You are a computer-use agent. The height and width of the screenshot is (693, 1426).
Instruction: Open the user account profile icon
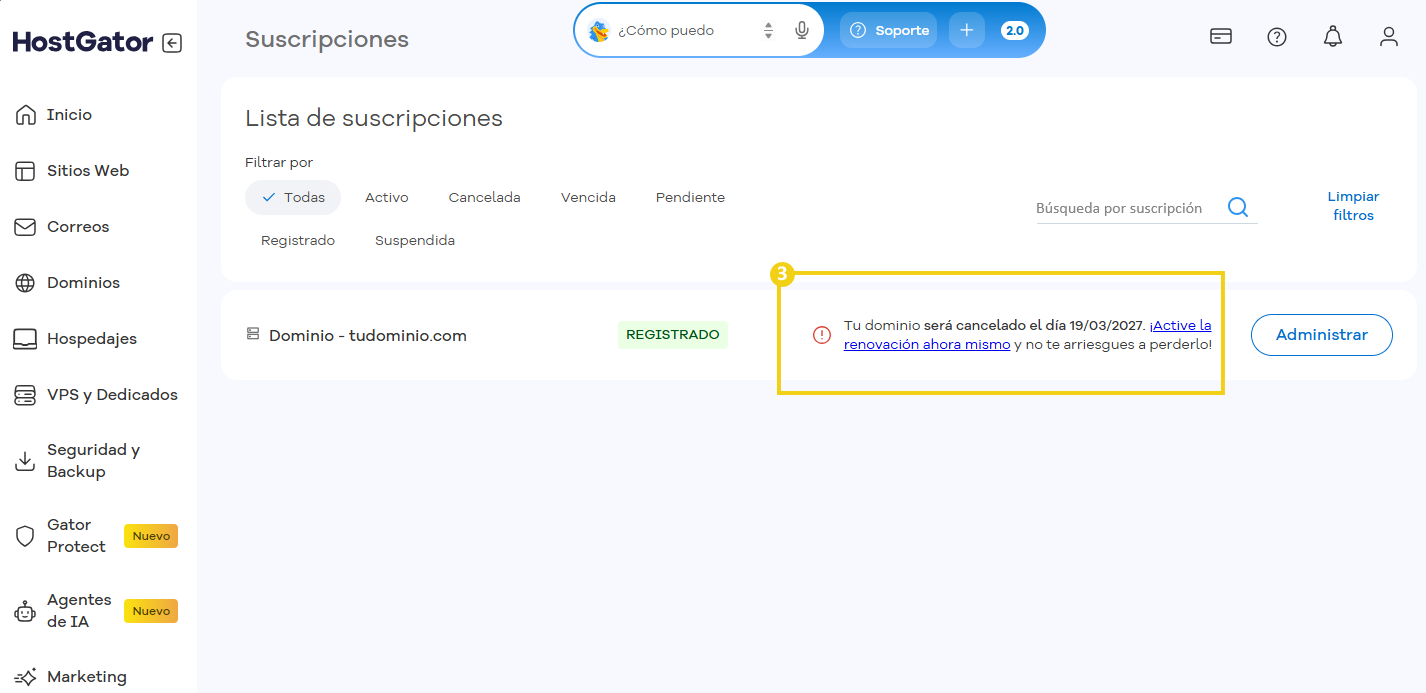click(1388, 37)
